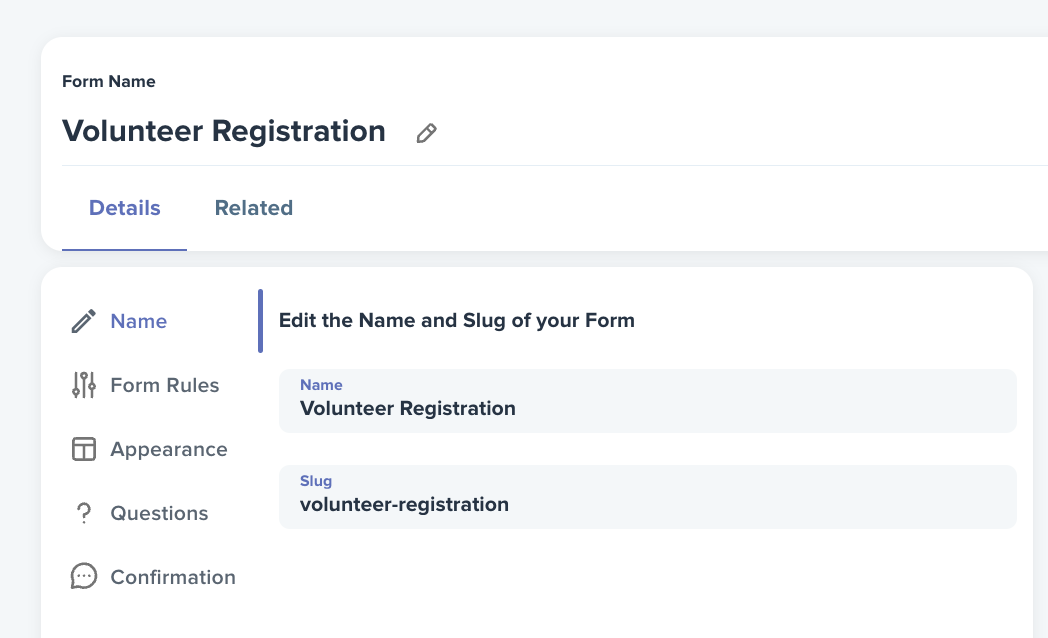Click the Form Name caption text
Image resolution: width=1048 pixels, height=638 pixels.
(109, 82)
